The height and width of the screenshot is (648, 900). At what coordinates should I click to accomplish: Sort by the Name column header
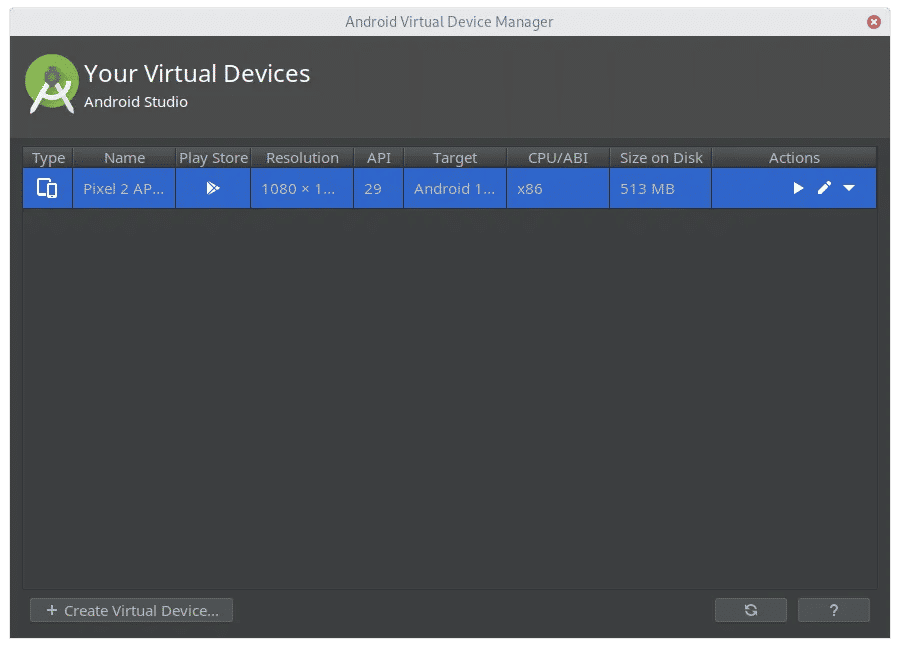(x=124, y=158)
